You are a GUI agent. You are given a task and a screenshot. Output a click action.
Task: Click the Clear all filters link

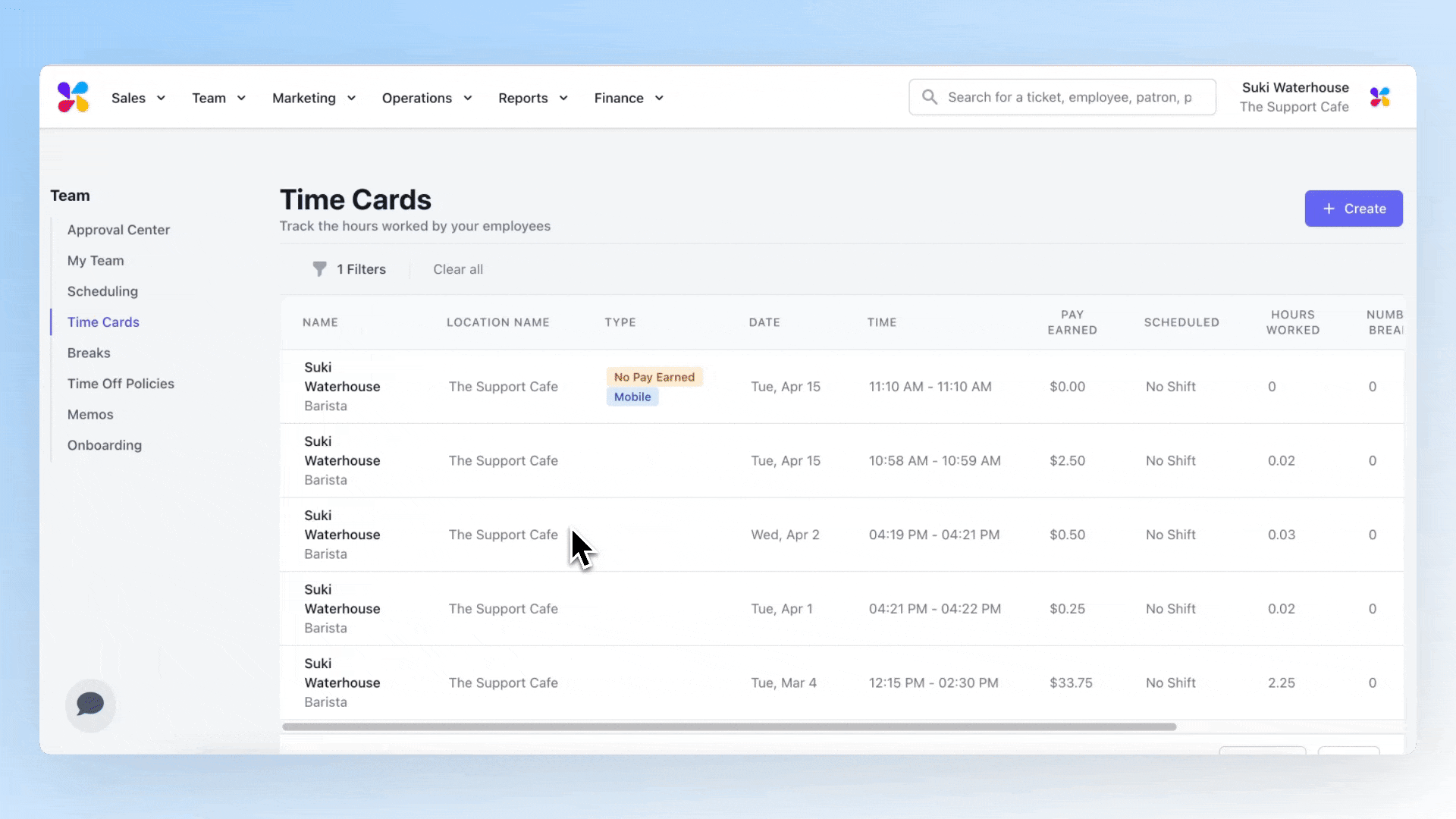(457, 269)
